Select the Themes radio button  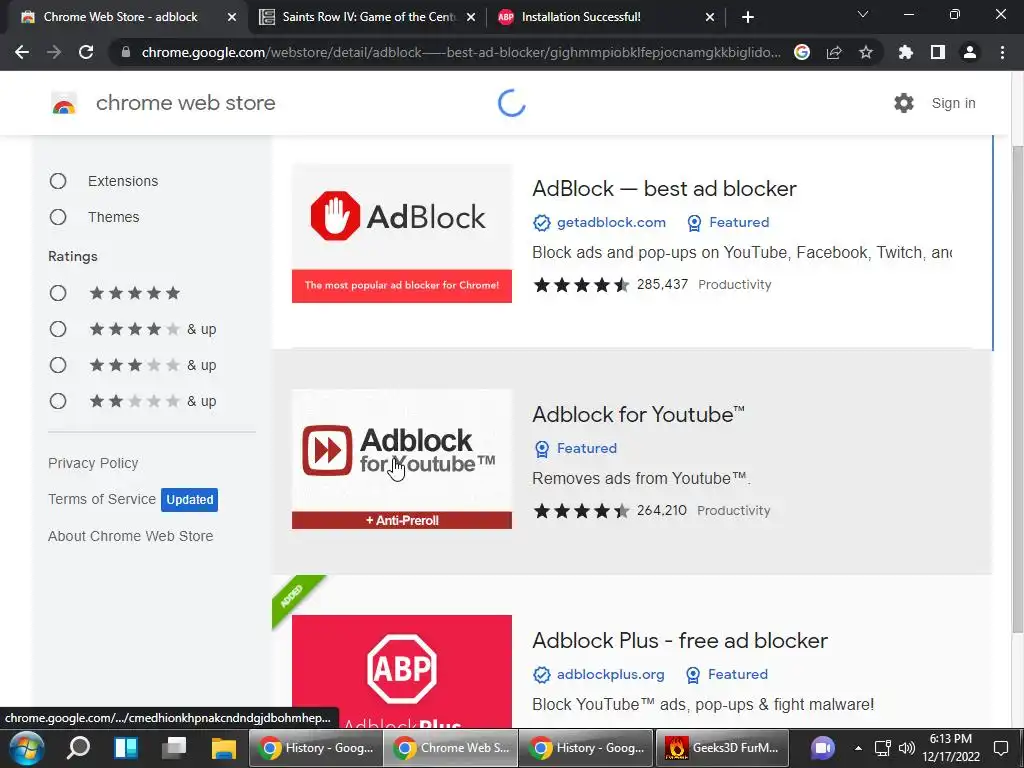coord(58,217)
